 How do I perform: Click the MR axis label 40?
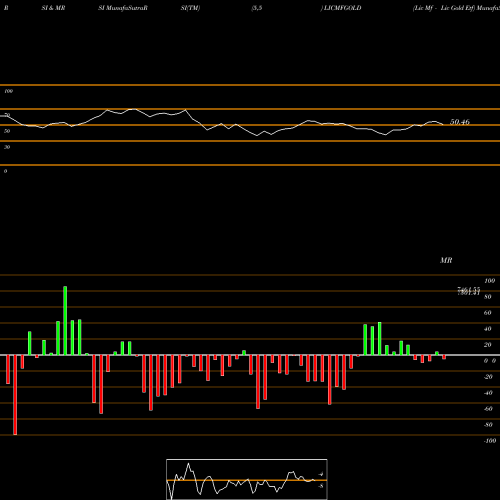tap(488, 329)
